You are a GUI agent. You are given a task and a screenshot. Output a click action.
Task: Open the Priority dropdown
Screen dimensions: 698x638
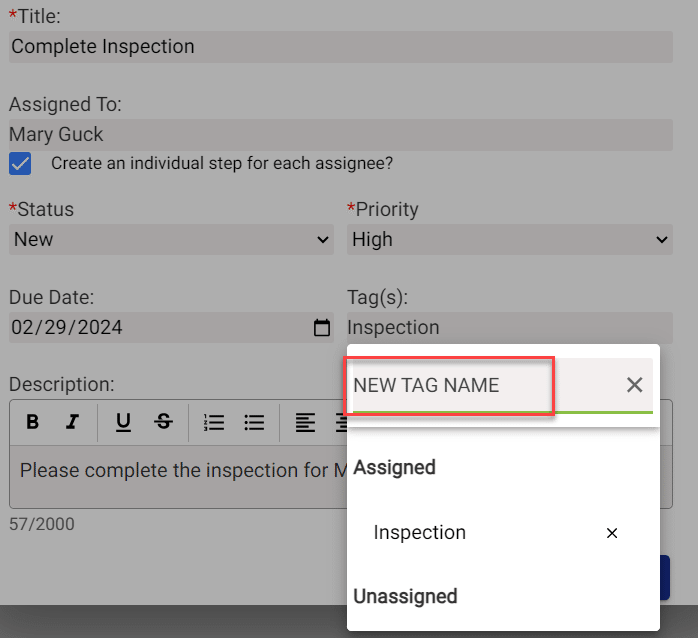(x=510, y=240)
